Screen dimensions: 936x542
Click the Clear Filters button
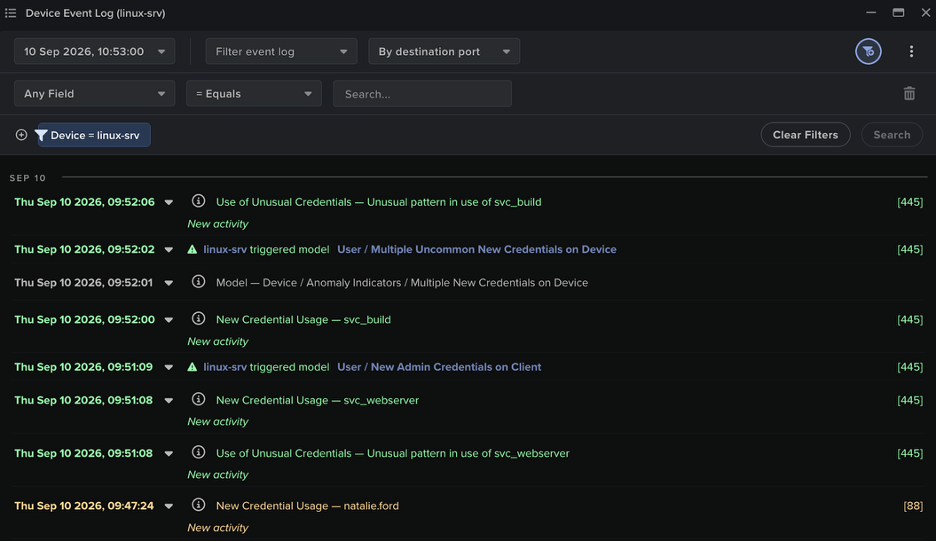[805, 135]
